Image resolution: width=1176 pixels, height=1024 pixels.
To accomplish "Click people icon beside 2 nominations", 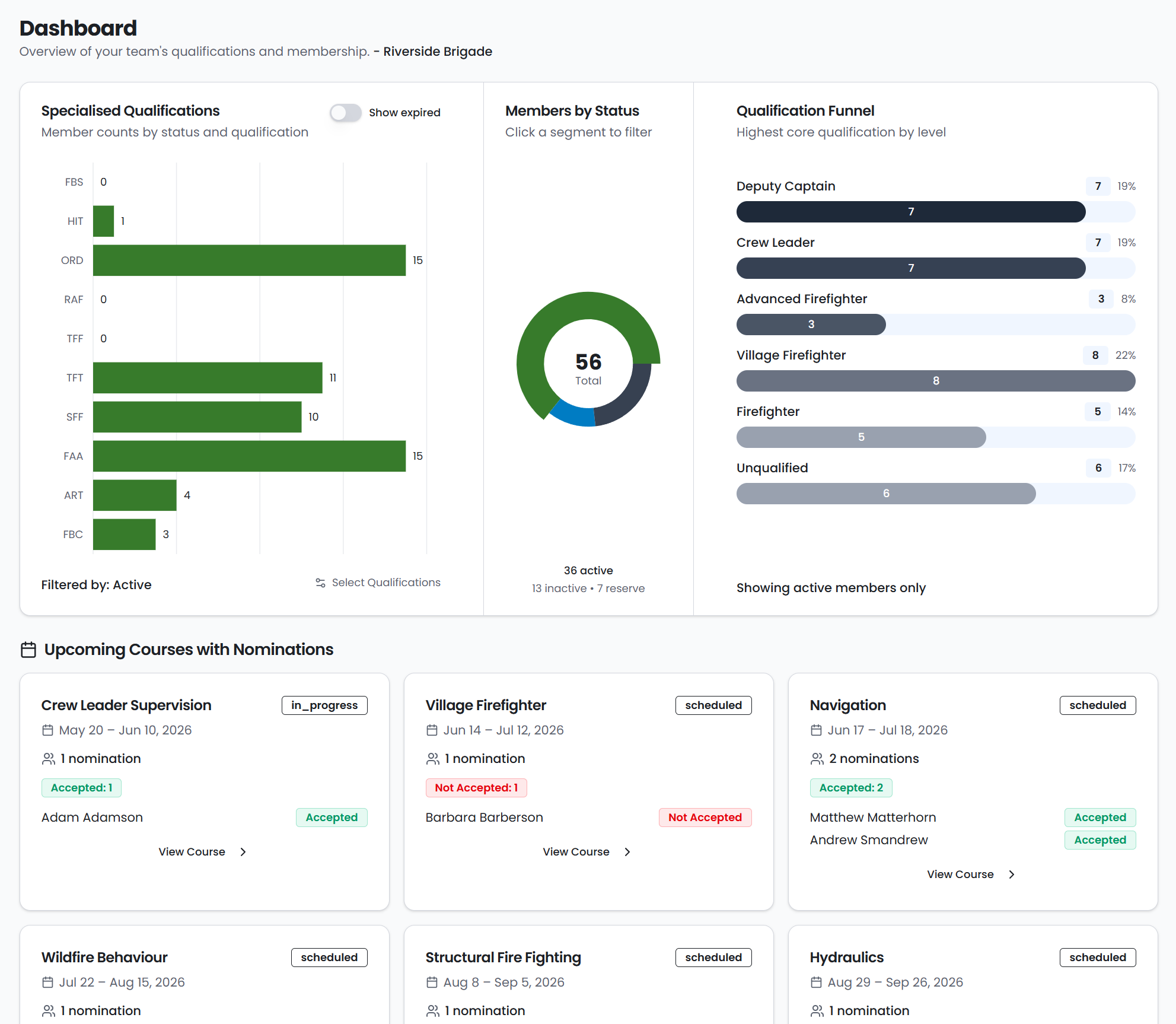I will (817, 759).
